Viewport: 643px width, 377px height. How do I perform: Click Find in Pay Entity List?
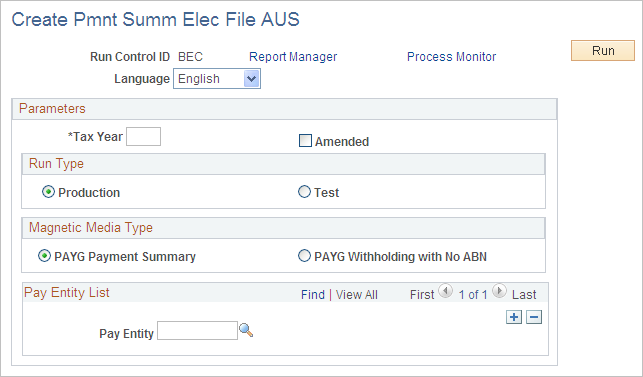313,295
